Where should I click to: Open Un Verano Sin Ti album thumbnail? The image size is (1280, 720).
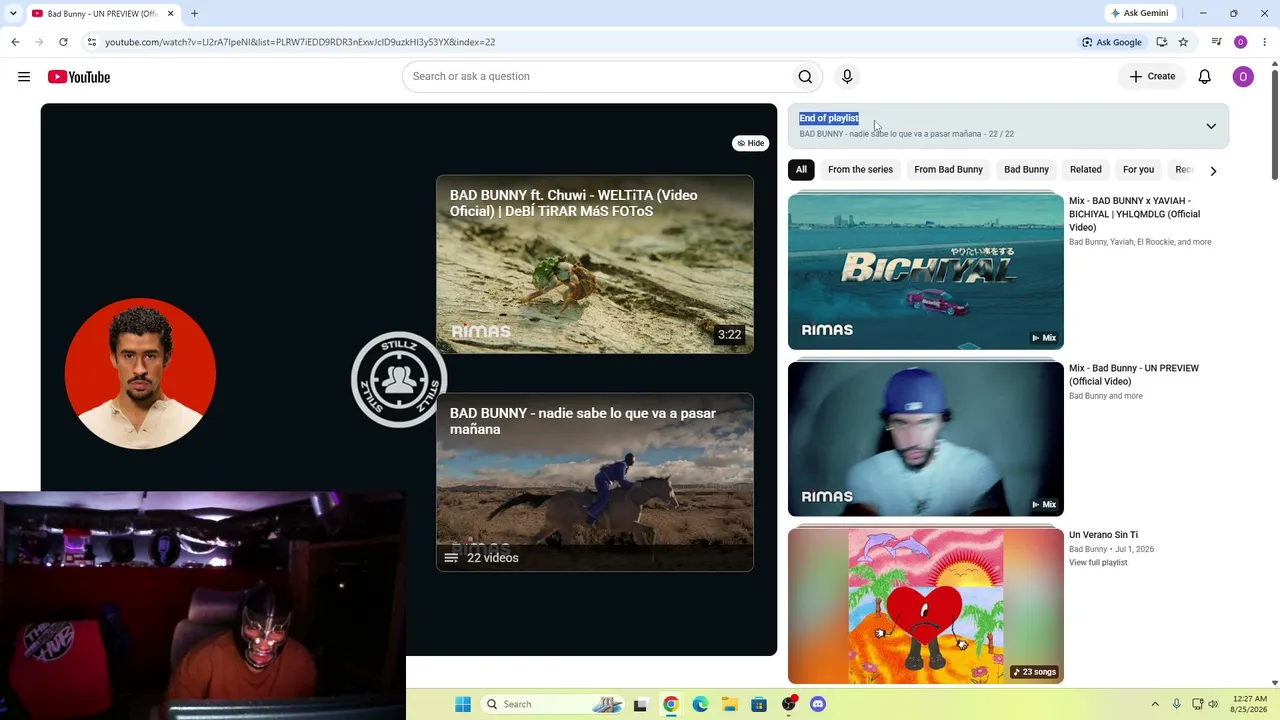tap(926, 606)
